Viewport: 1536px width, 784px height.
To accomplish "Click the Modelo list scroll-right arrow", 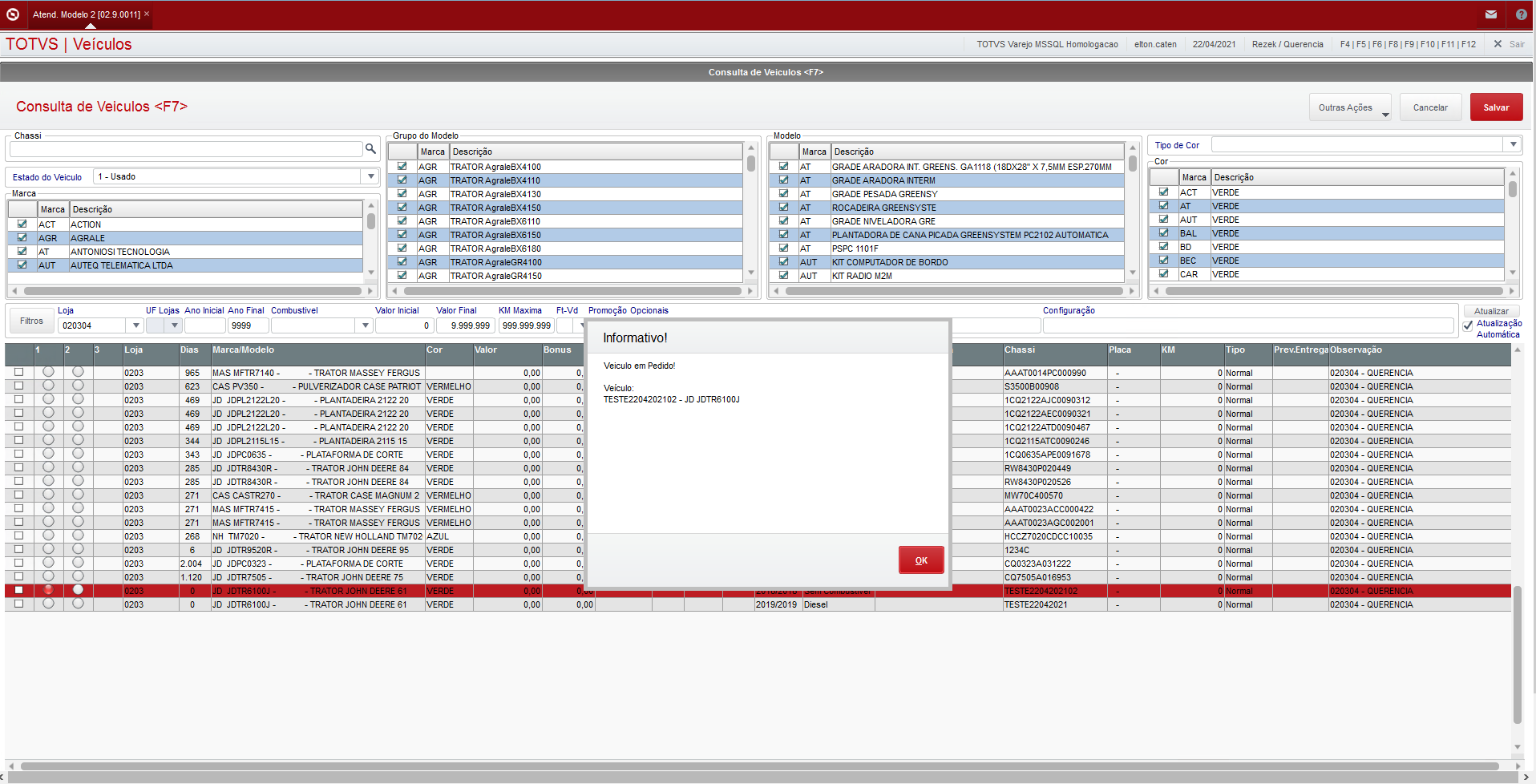I will click(1132, 291).
